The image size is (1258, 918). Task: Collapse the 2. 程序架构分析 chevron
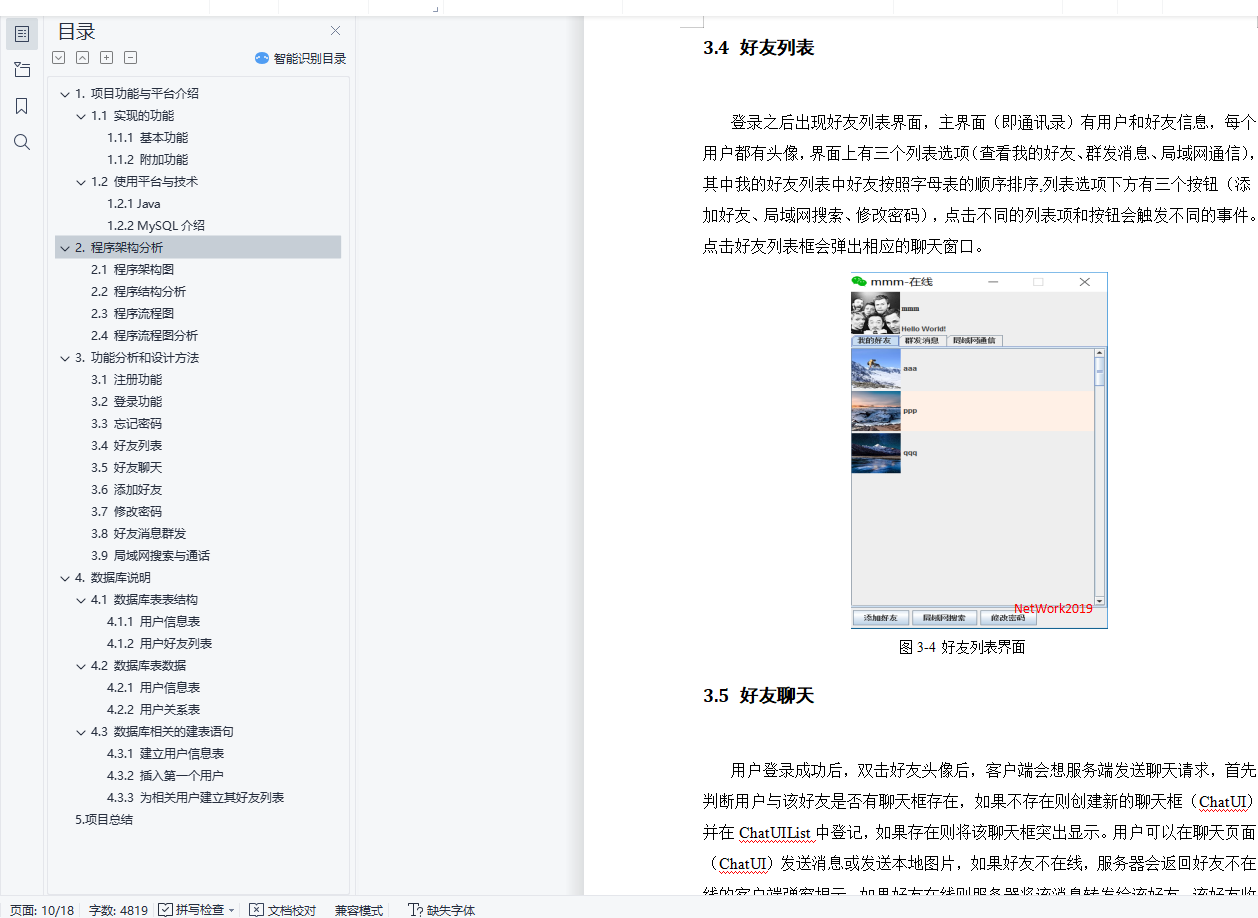click(65, 248)
